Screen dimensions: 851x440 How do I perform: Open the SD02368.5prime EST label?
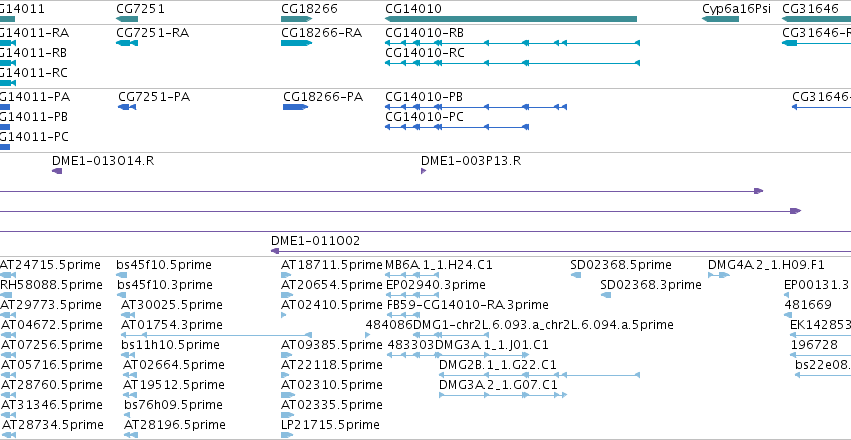point(621,265)
